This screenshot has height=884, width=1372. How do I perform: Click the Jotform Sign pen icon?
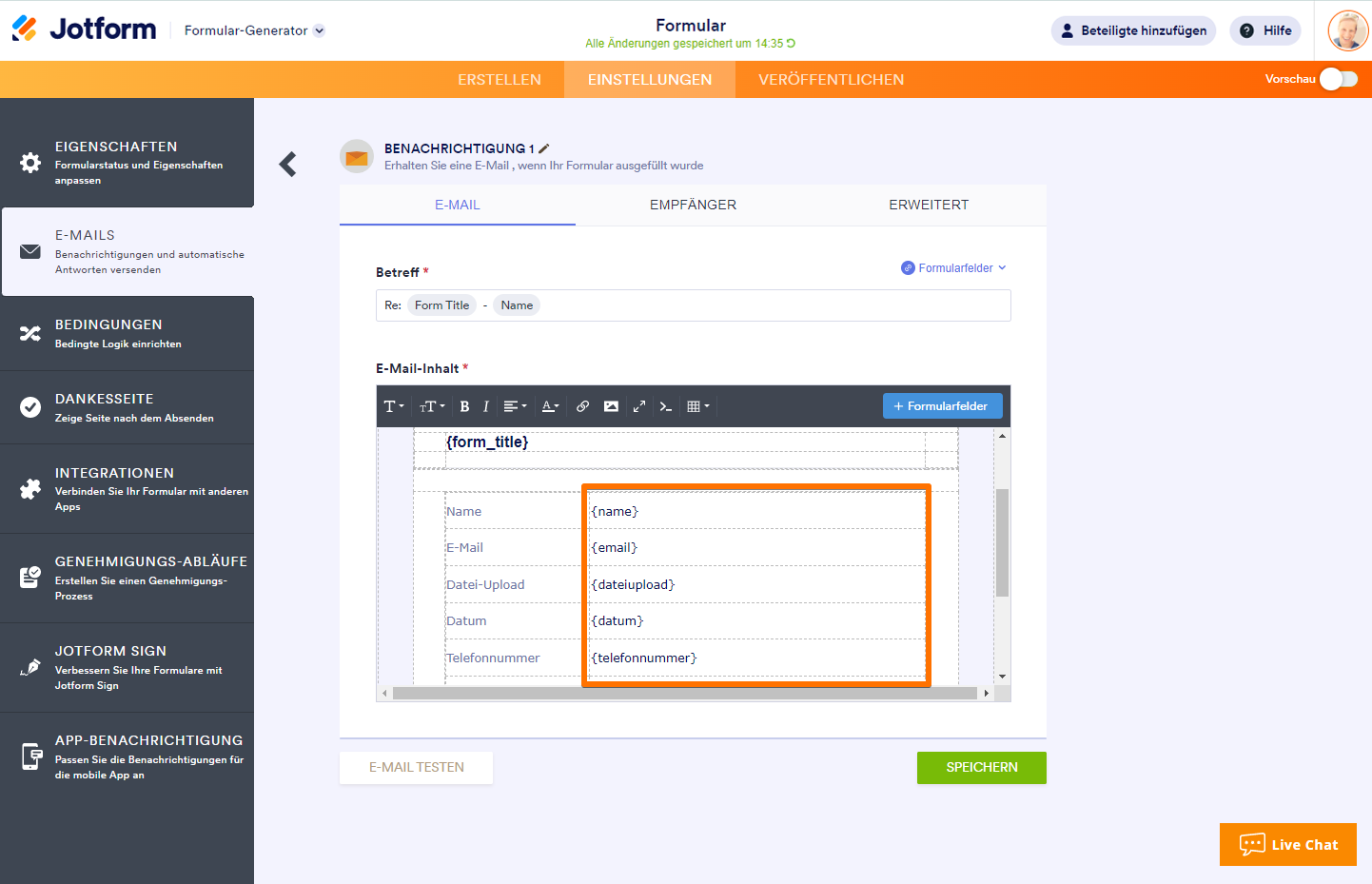click(30, 667)
